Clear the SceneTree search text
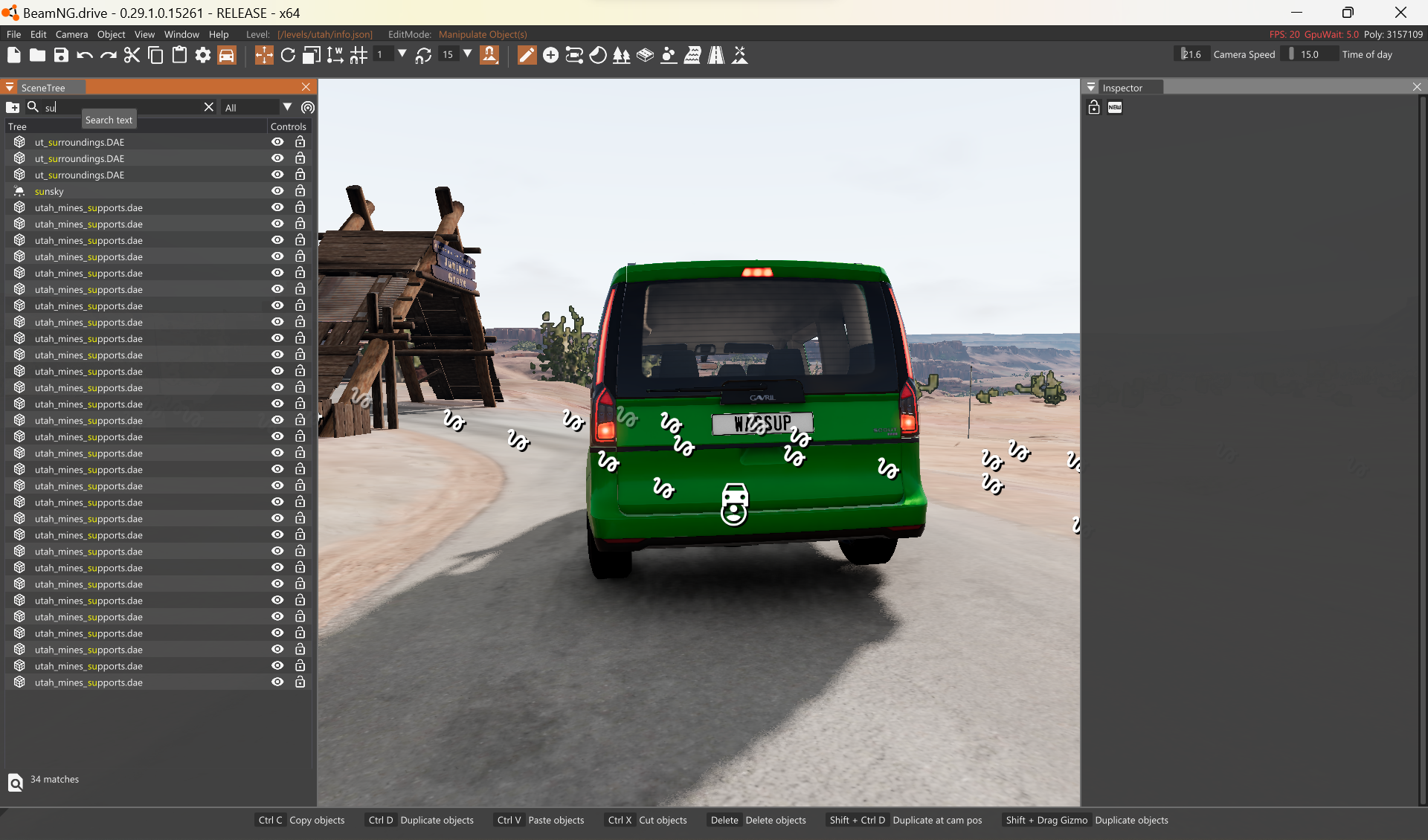Screen dimensions: 1428x840 pos(209,107)
